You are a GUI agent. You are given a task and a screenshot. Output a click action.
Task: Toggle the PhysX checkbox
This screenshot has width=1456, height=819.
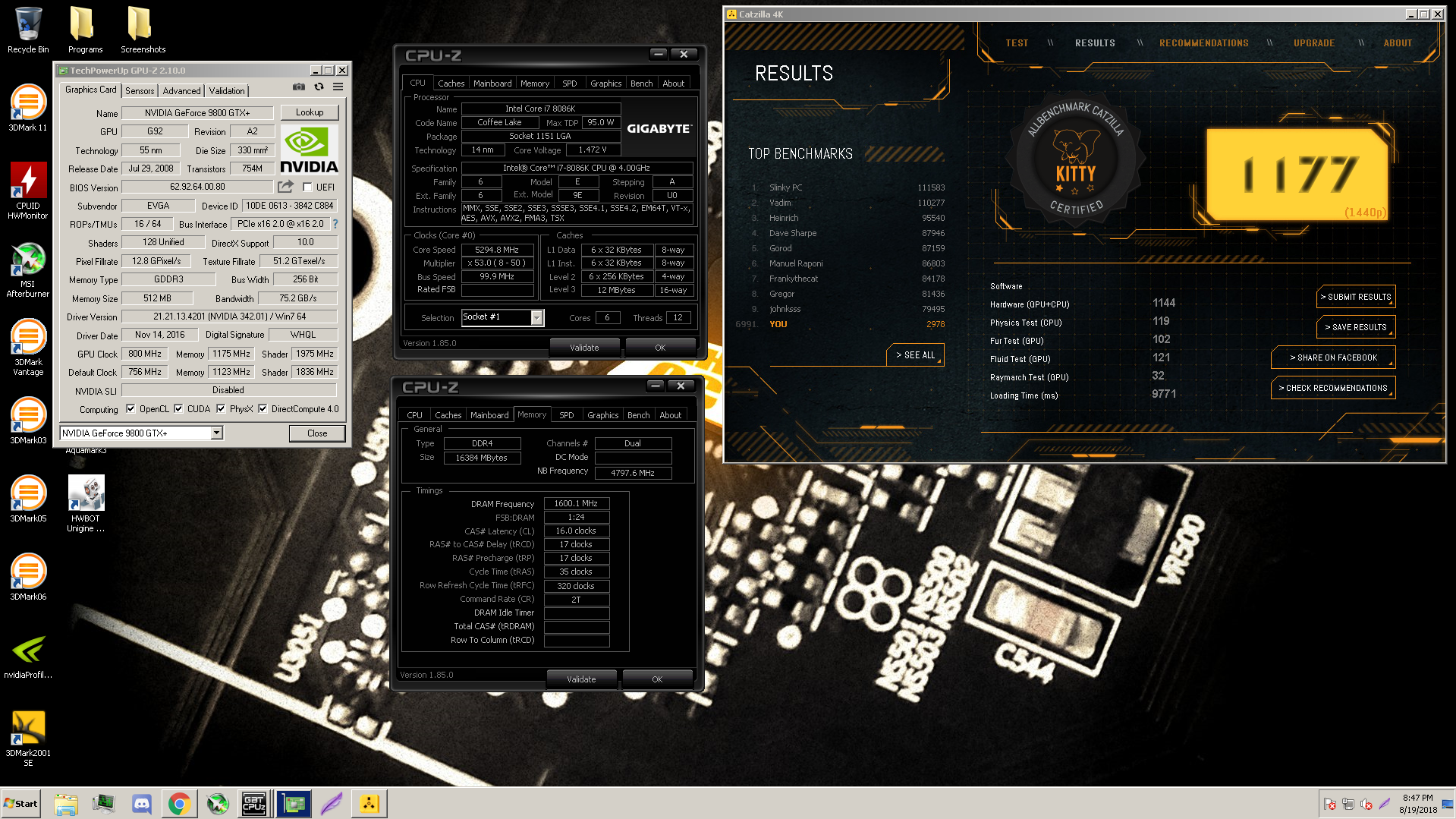coord(221,409)
